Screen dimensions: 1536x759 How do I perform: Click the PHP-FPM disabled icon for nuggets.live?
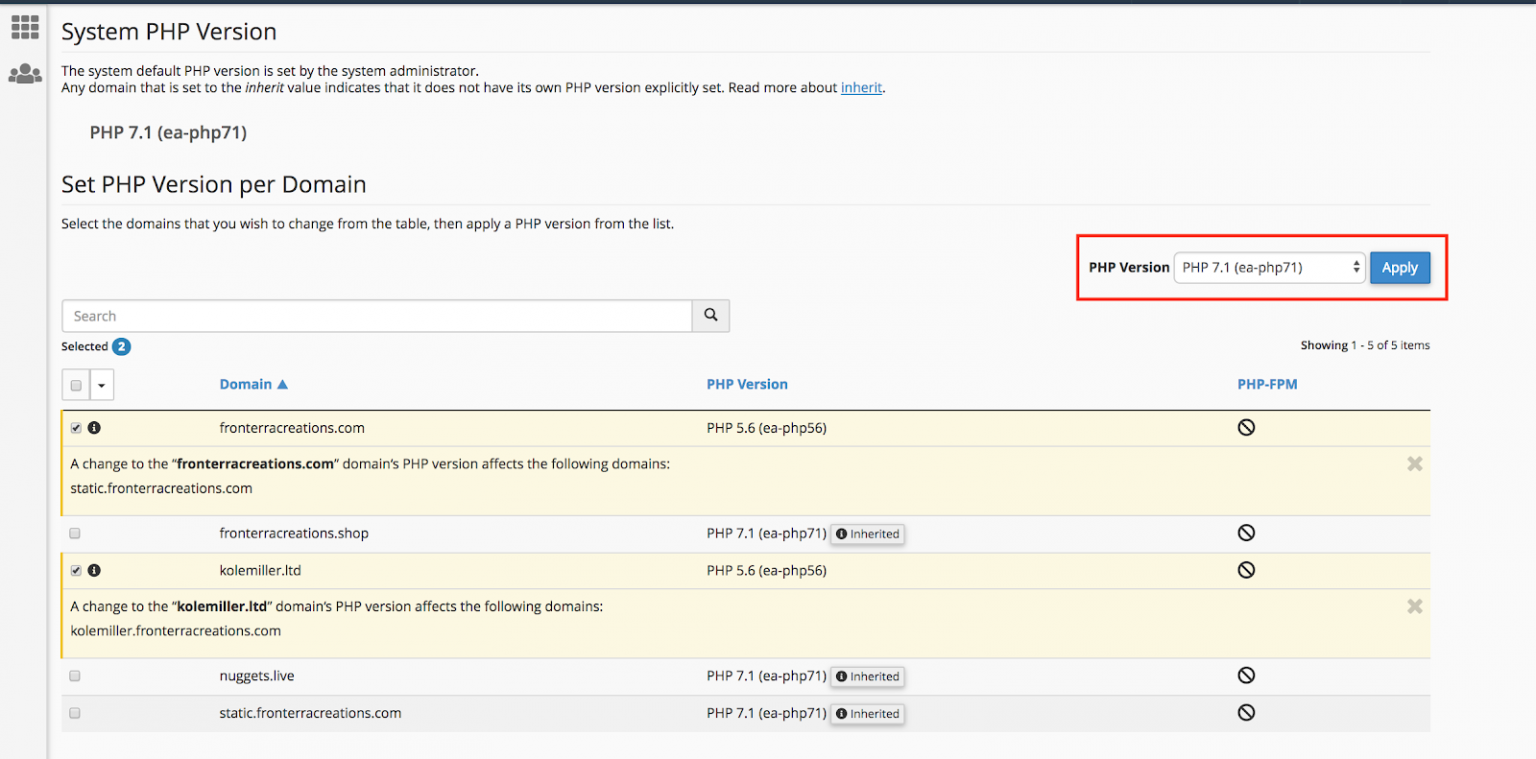click(1246, 675)
